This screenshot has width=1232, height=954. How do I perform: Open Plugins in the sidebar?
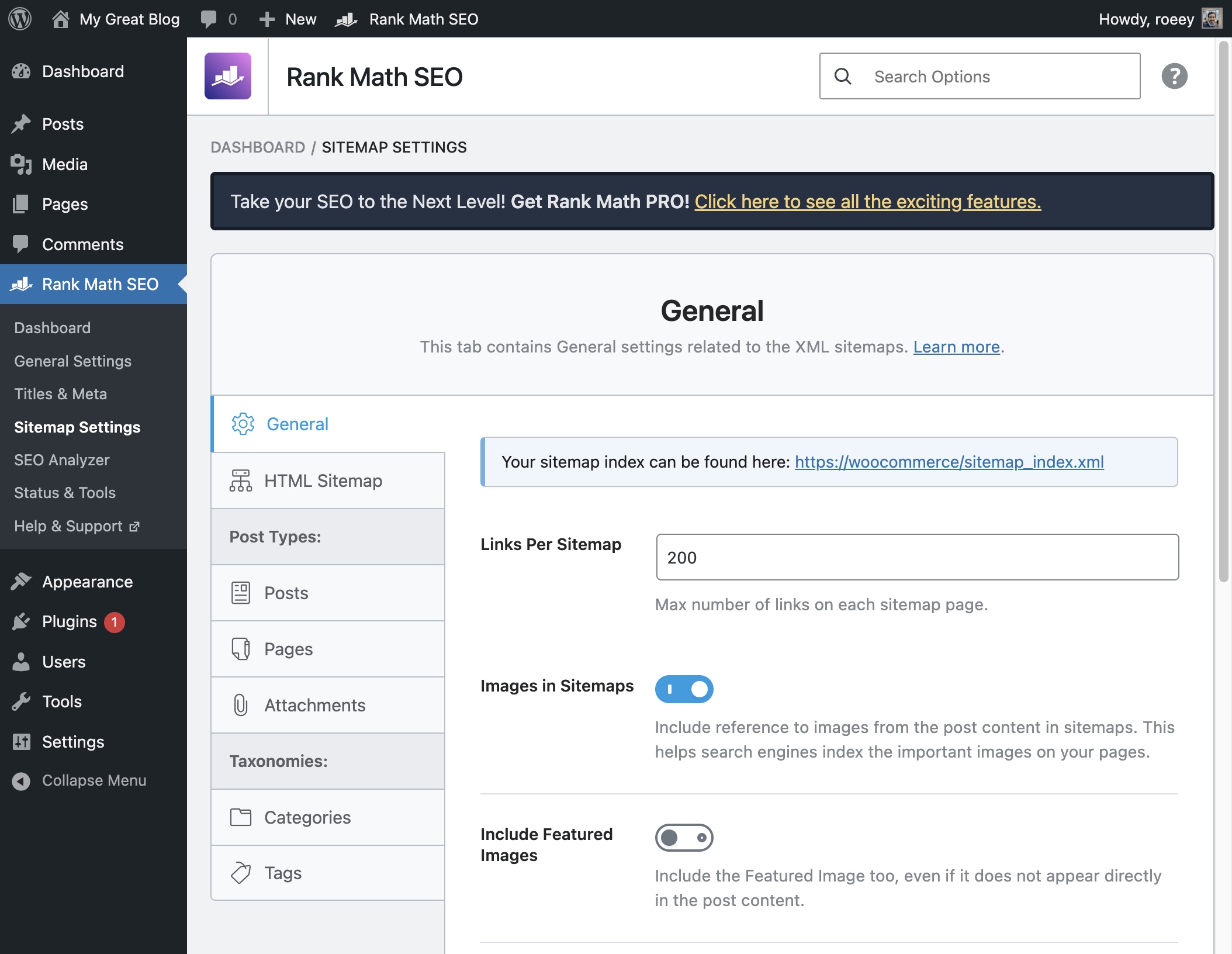coord(69,621)
